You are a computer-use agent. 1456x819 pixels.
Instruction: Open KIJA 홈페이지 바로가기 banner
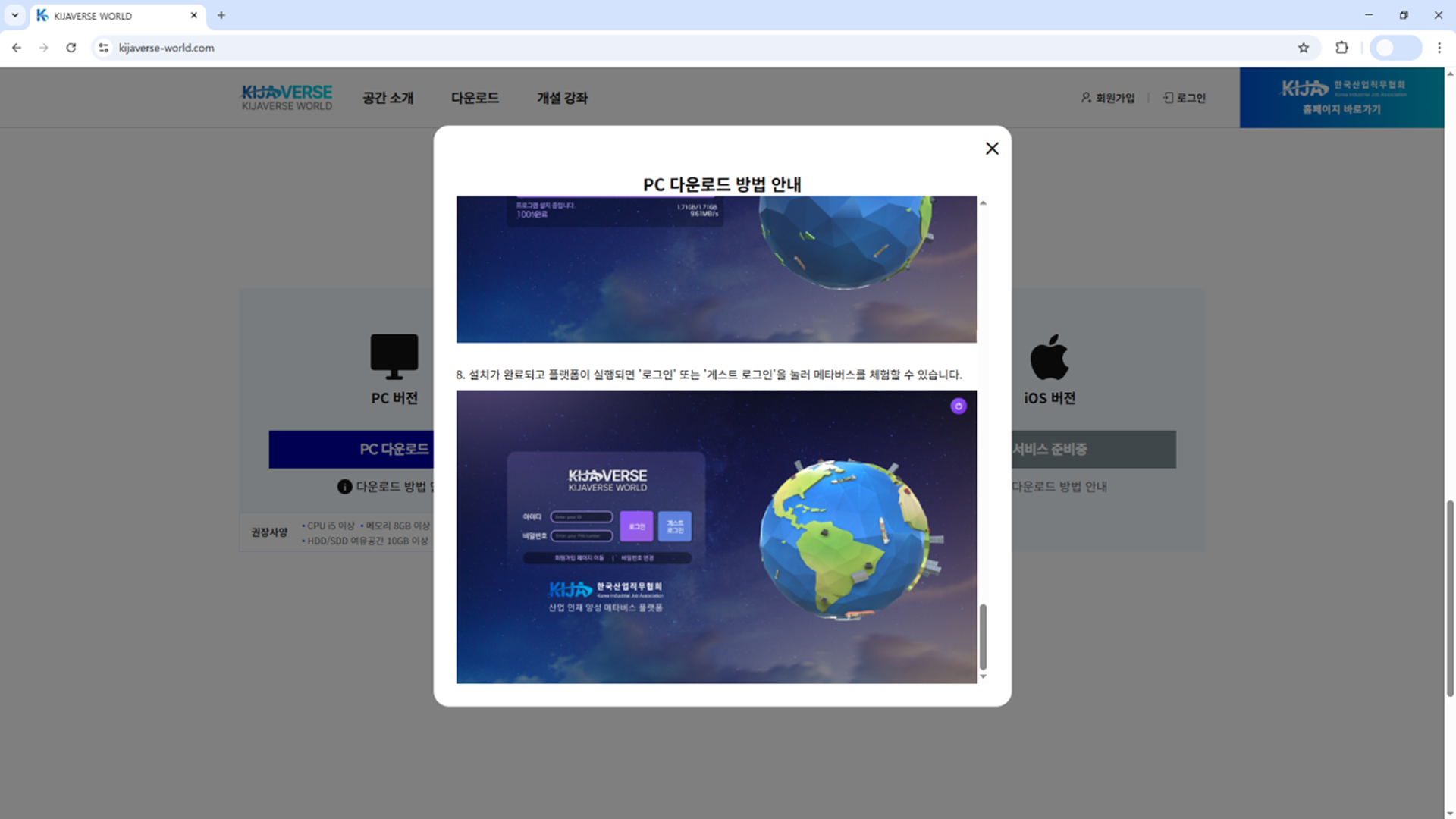click(x=1341, y=98)
